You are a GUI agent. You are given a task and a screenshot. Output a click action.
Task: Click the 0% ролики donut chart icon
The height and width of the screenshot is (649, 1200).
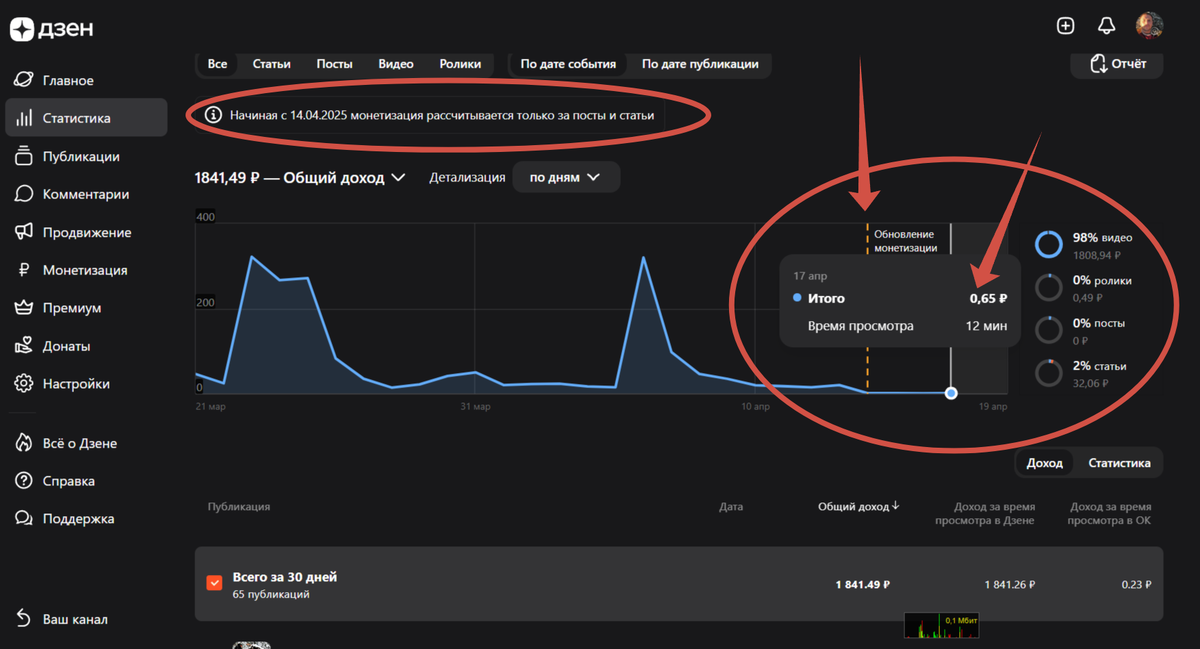pyautogui.click(x=1048, y=287)
